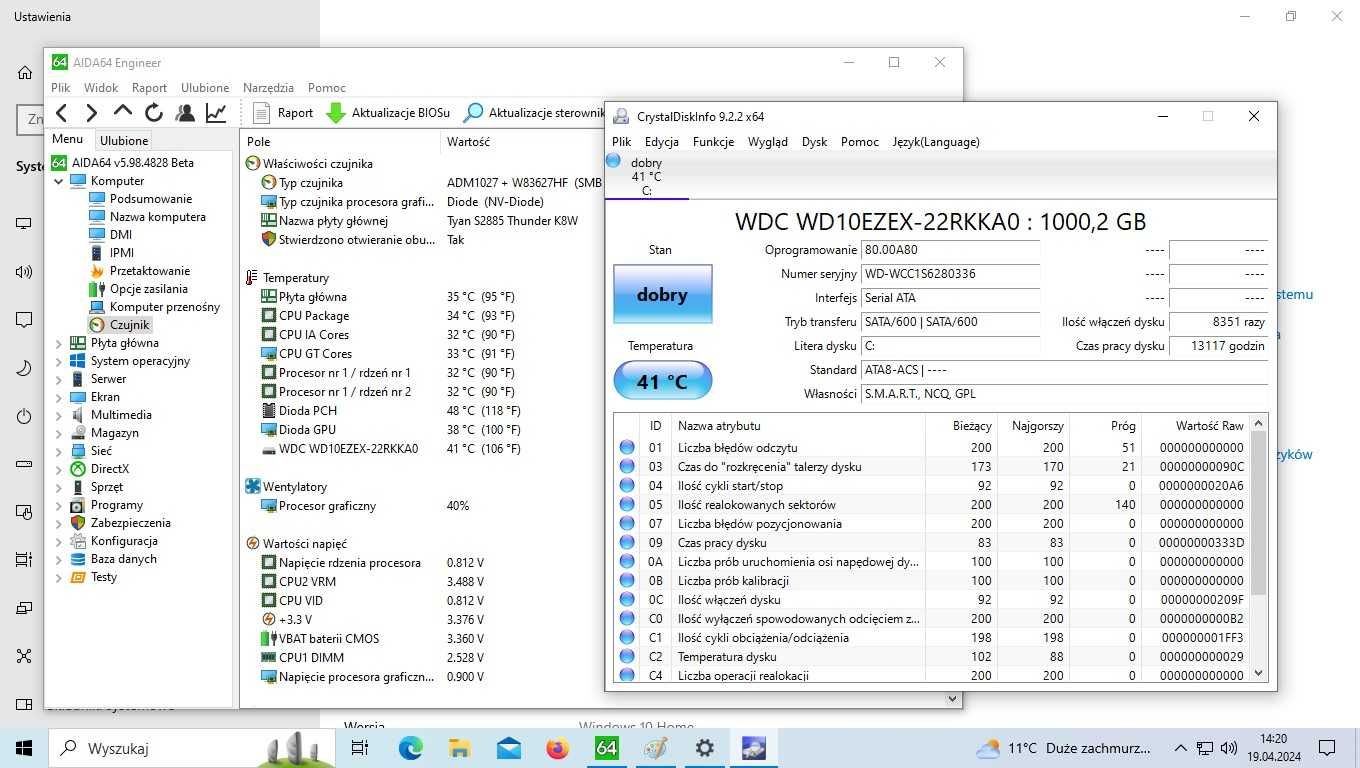The width and height of the screenshot is (1360, 768).
Task: Click the Wartość Raw column header
Action: 1195,426
